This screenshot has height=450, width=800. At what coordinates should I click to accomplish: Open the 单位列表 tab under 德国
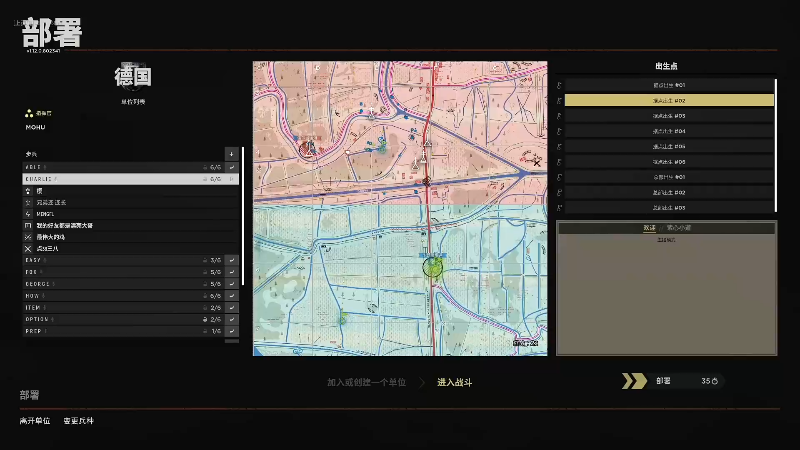tap(133, 102)
